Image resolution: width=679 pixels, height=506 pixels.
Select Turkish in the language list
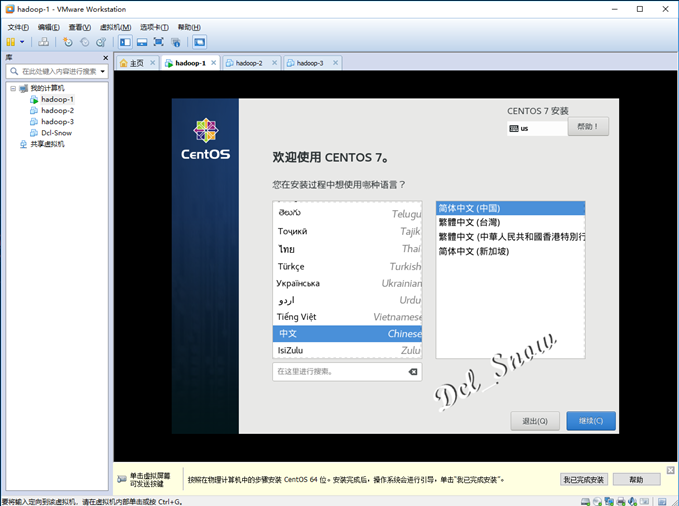tap(348, 266)
